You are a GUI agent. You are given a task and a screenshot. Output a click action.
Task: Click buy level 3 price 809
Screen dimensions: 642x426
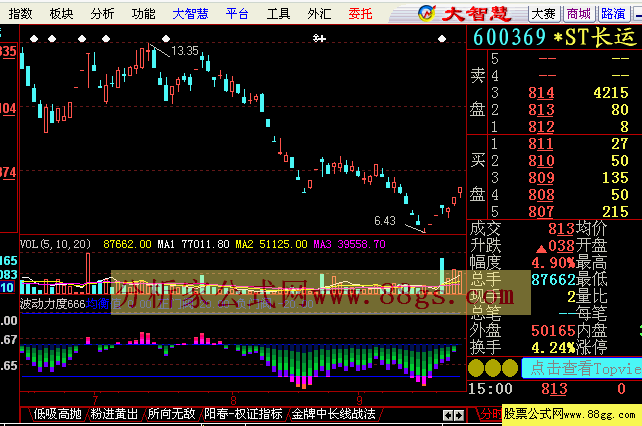pyautogui.click(x=541, y=178)
